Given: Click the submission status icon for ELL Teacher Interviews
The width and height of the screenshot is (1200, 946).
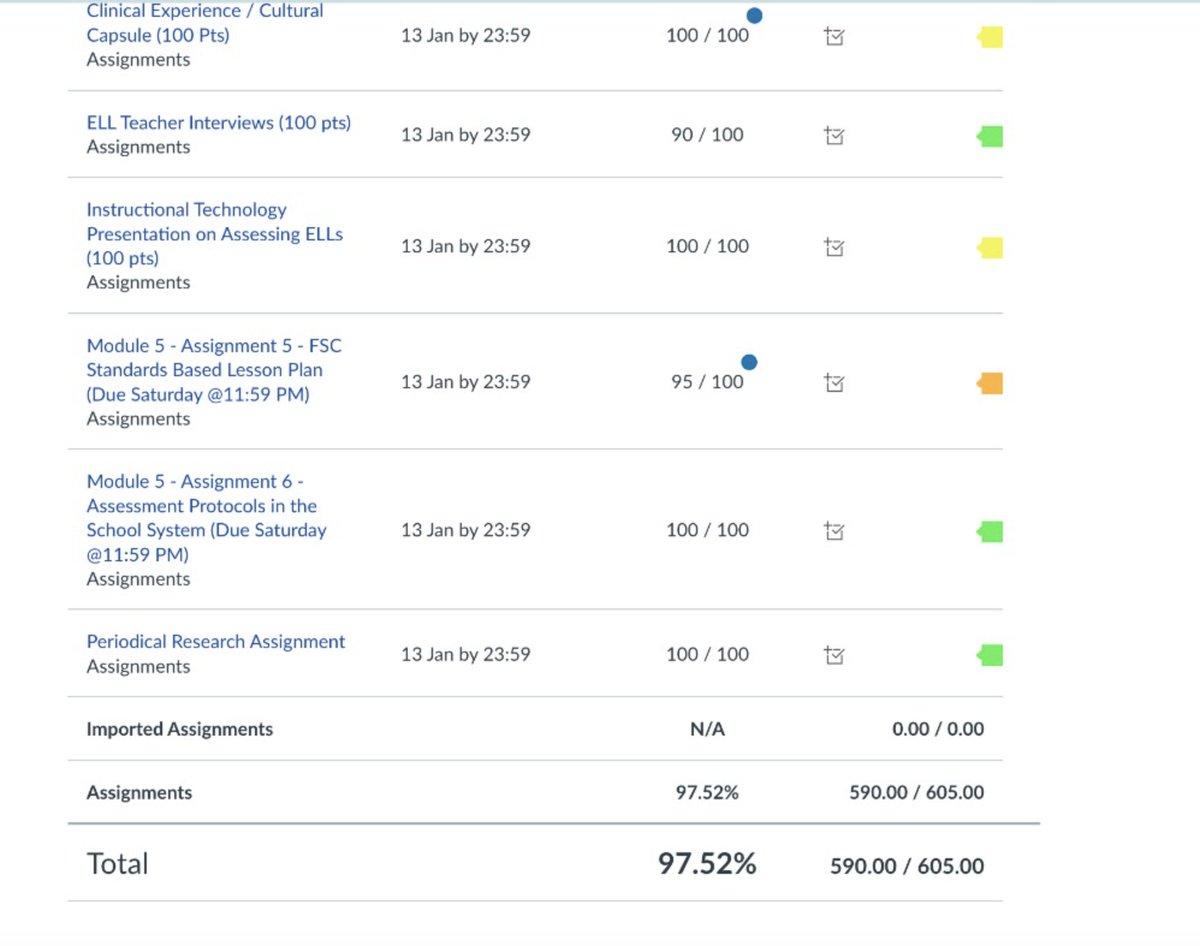Looking at the screenshot, I should (x=834, y=135).
